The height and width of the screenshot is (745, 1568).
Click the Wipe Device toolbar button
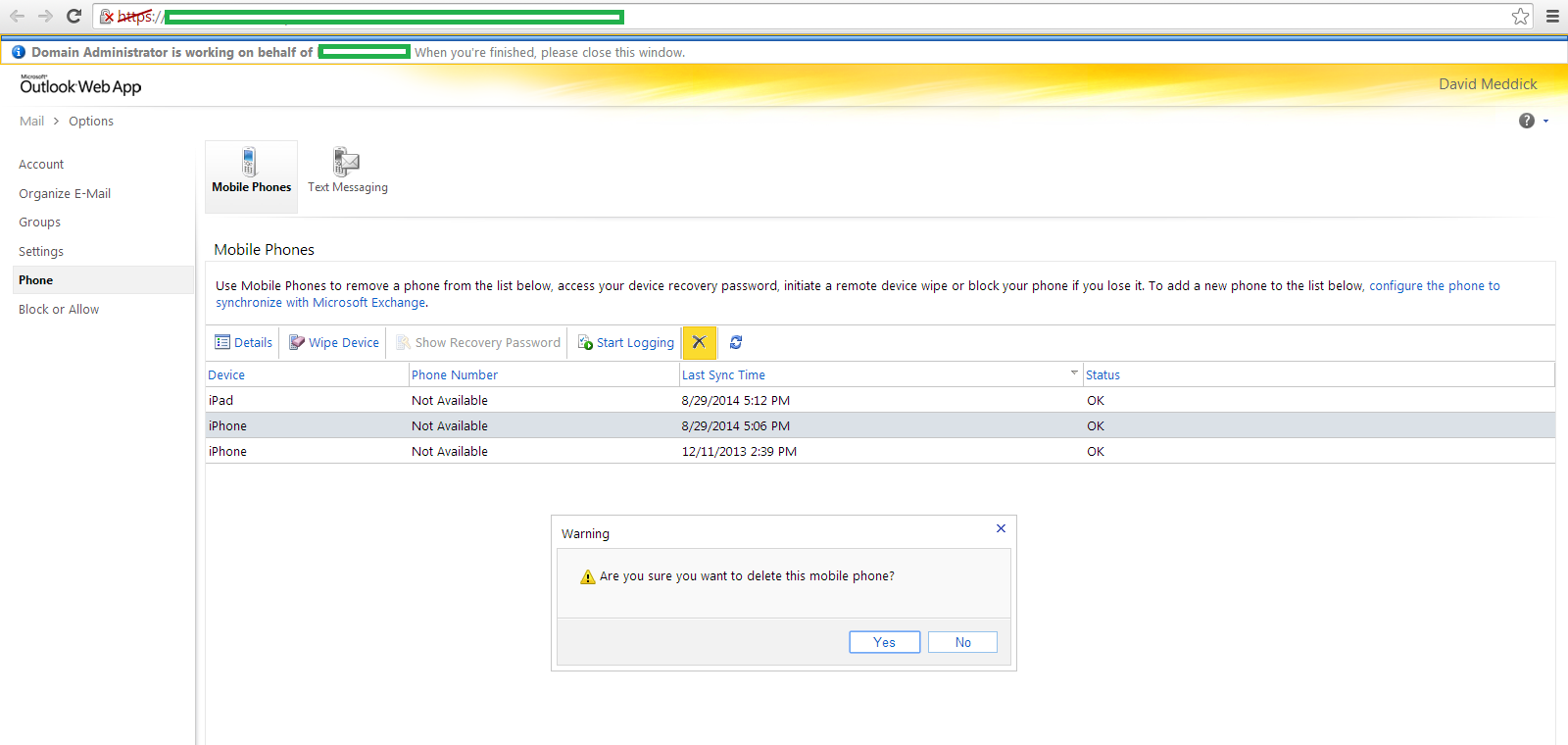point(333,342)
